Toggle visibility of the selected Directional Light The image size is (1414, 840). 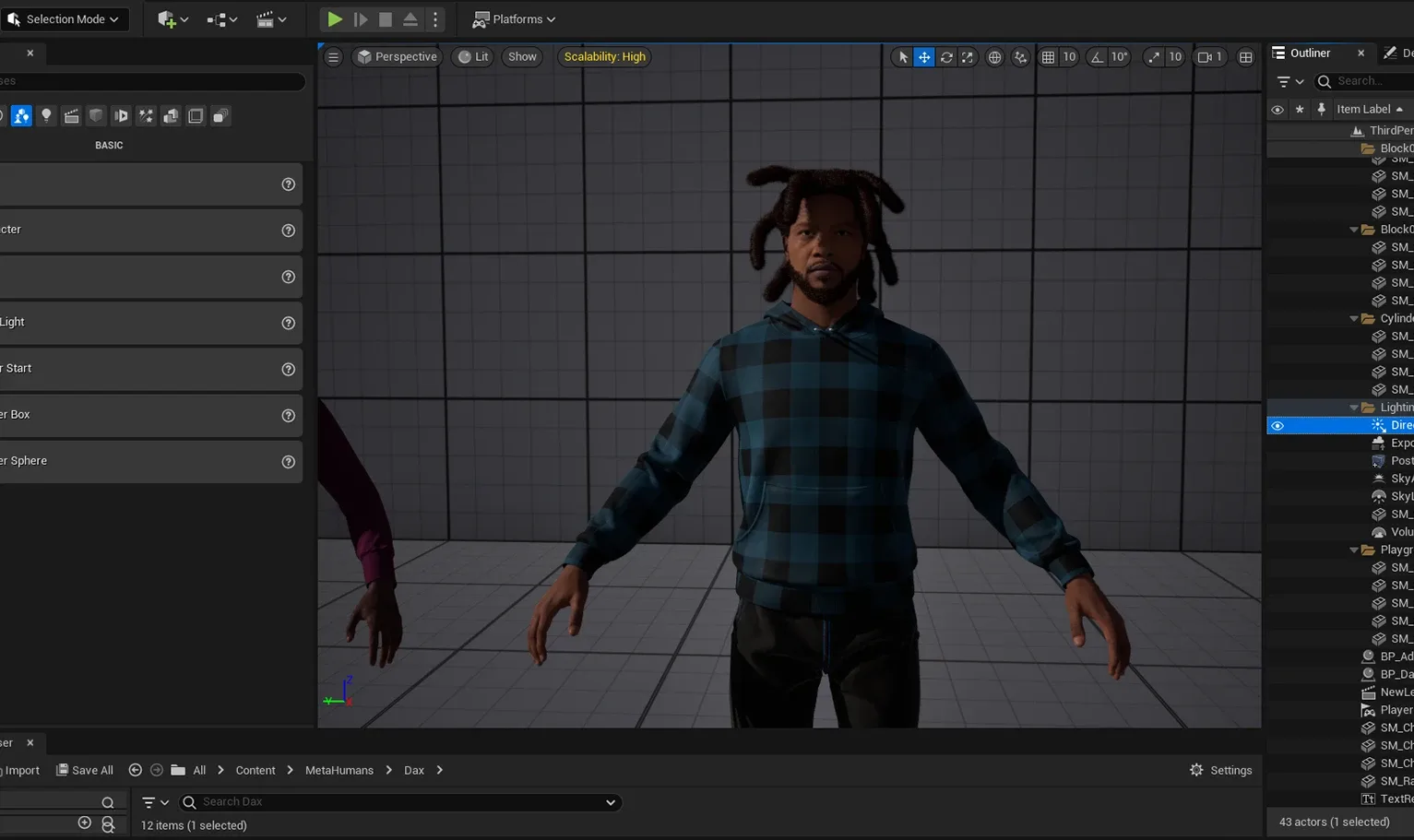tap(1277, 425)
